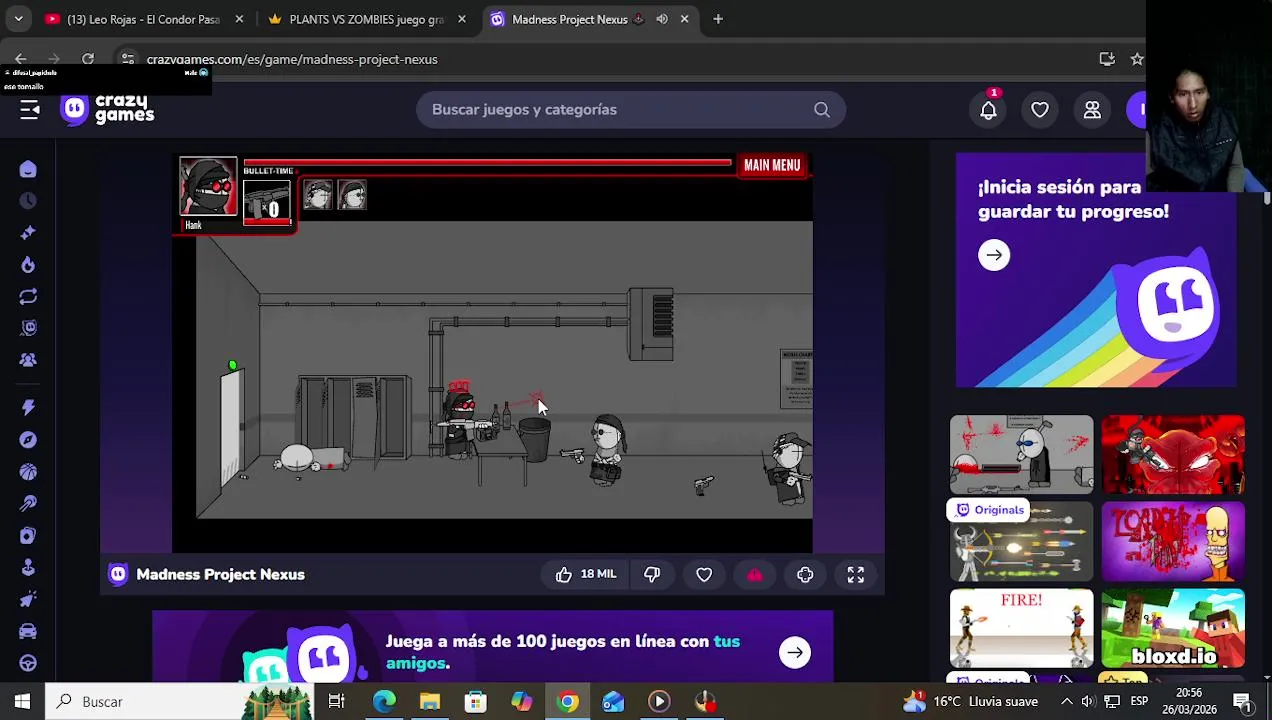The height and width of the screenshot is (720, 1272).
Task: Open Task View on taskbar
Action: coord(337,702)
